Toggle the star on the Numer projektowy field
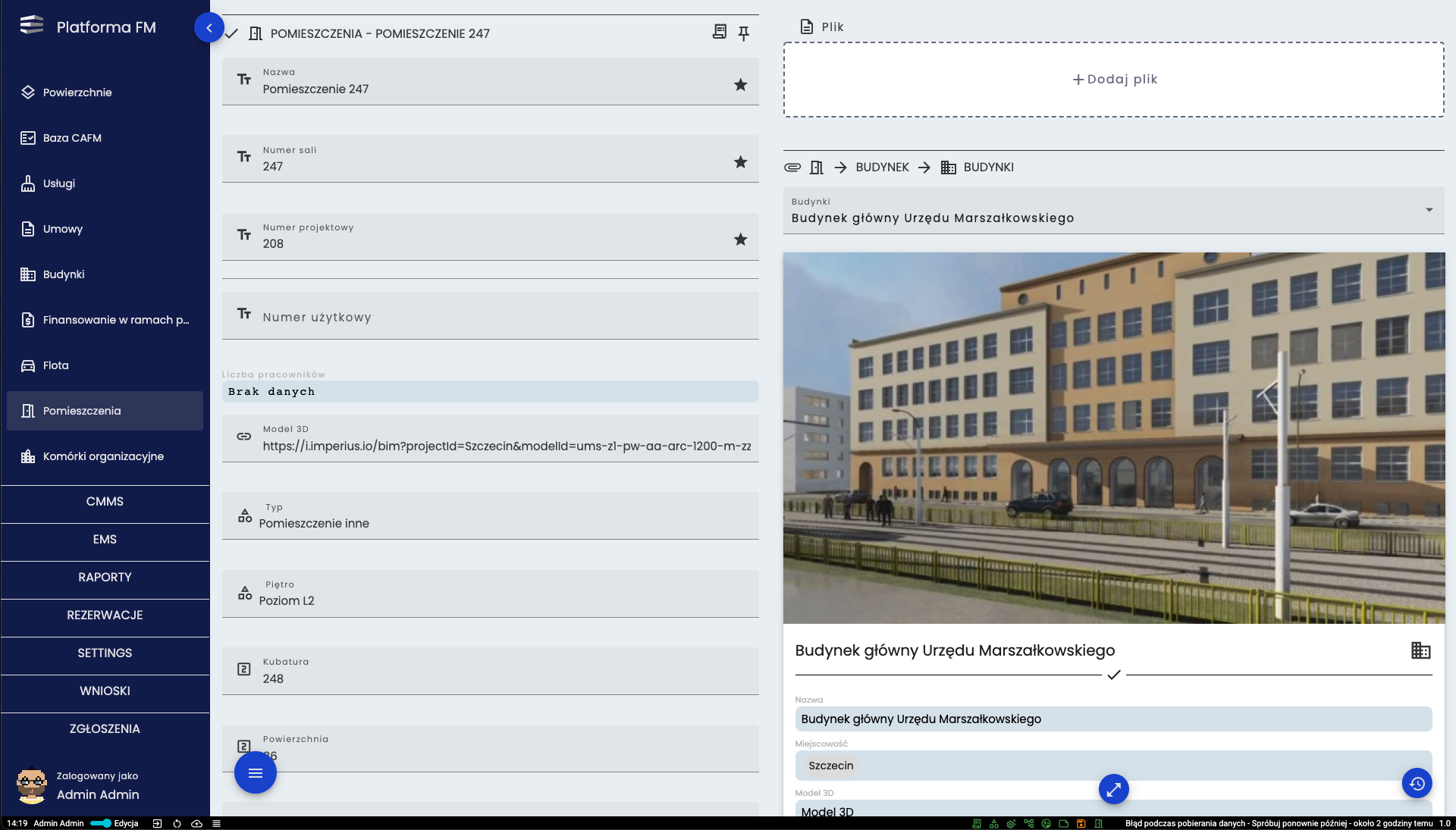 (741, 240)
